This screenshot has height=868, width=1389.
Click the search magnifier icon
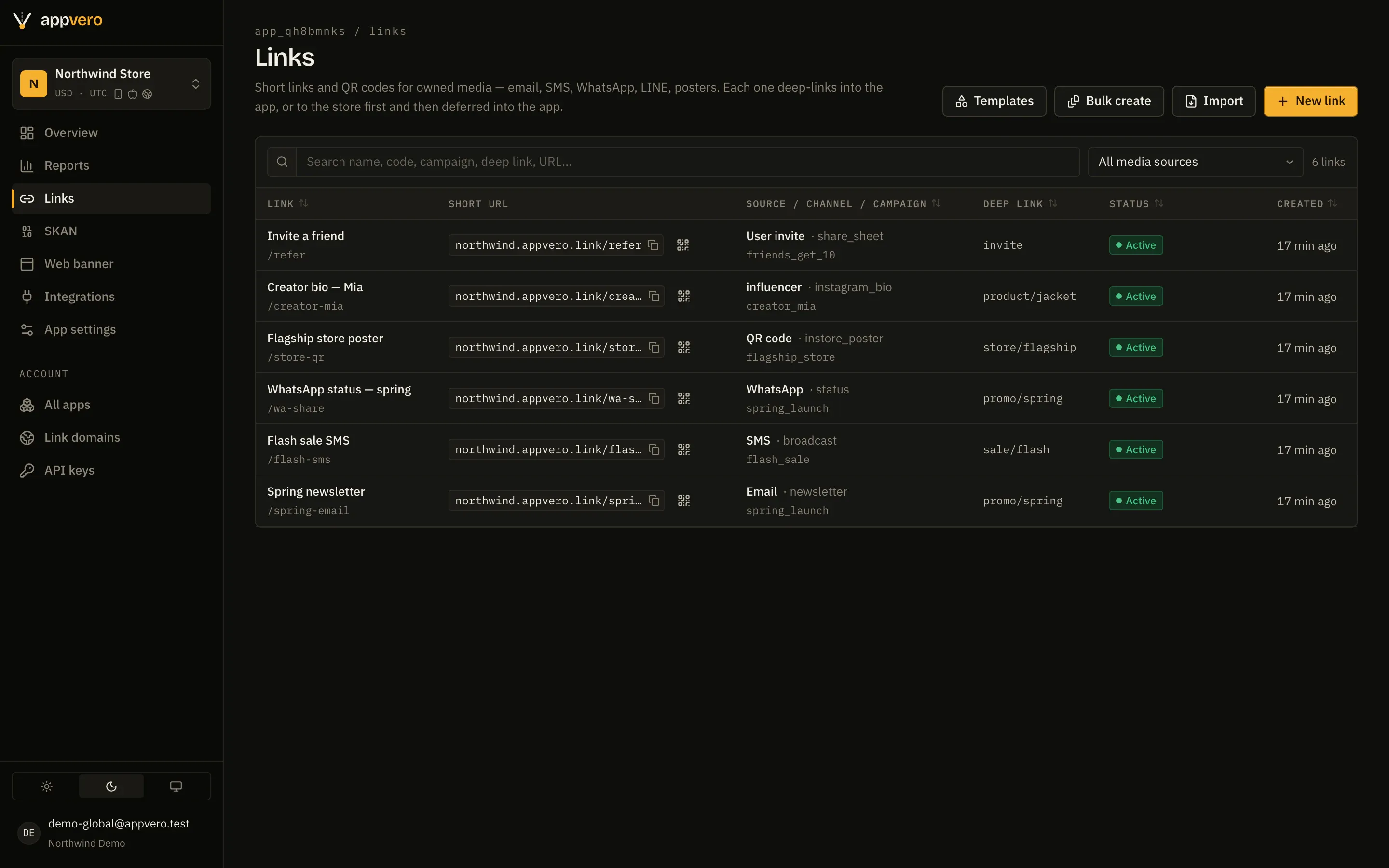[x=282, y=162]
